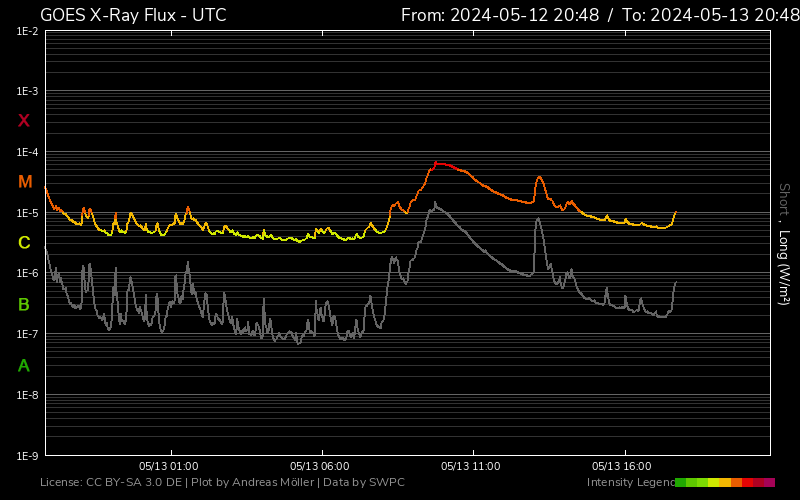800x500 pixels.
Task: Click the Plot by Andreas Möller credit
Action: pyautogui.click(x=253, y=483)
